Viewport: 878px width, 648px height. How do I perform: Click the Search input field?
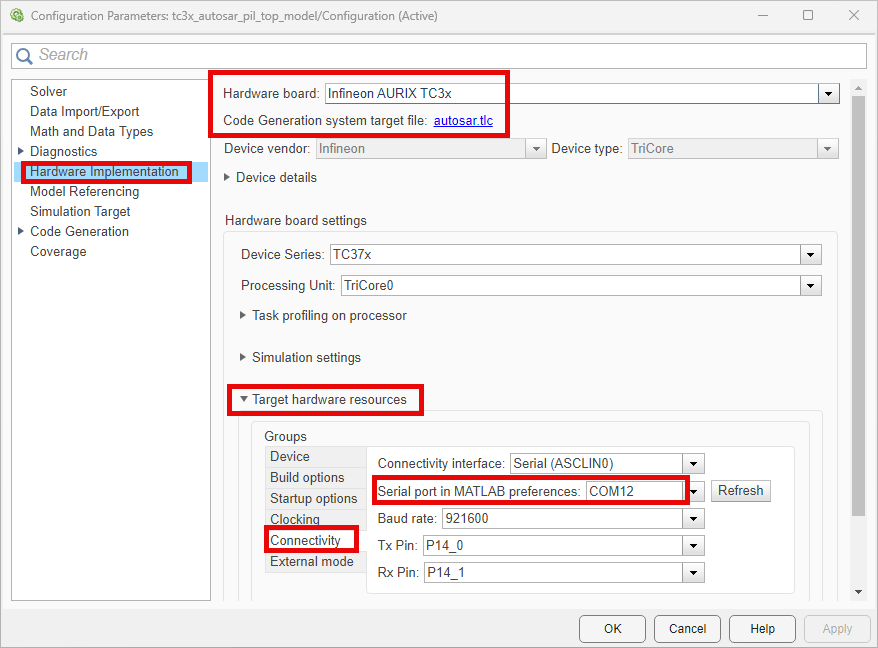438,55
